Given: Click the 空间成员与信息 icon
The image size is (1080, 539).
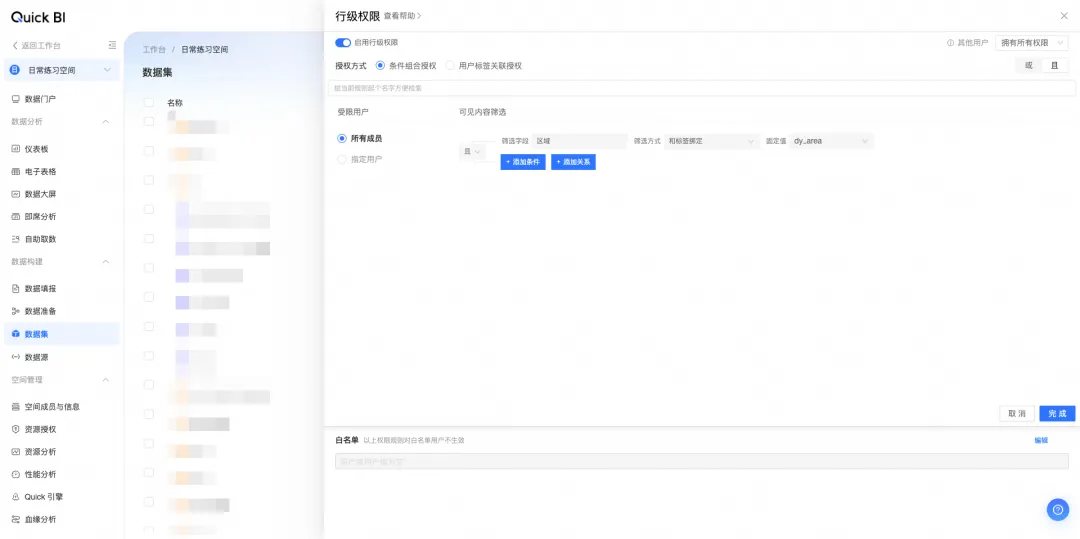Looking at the screenshot, I should tap(16, 407).
